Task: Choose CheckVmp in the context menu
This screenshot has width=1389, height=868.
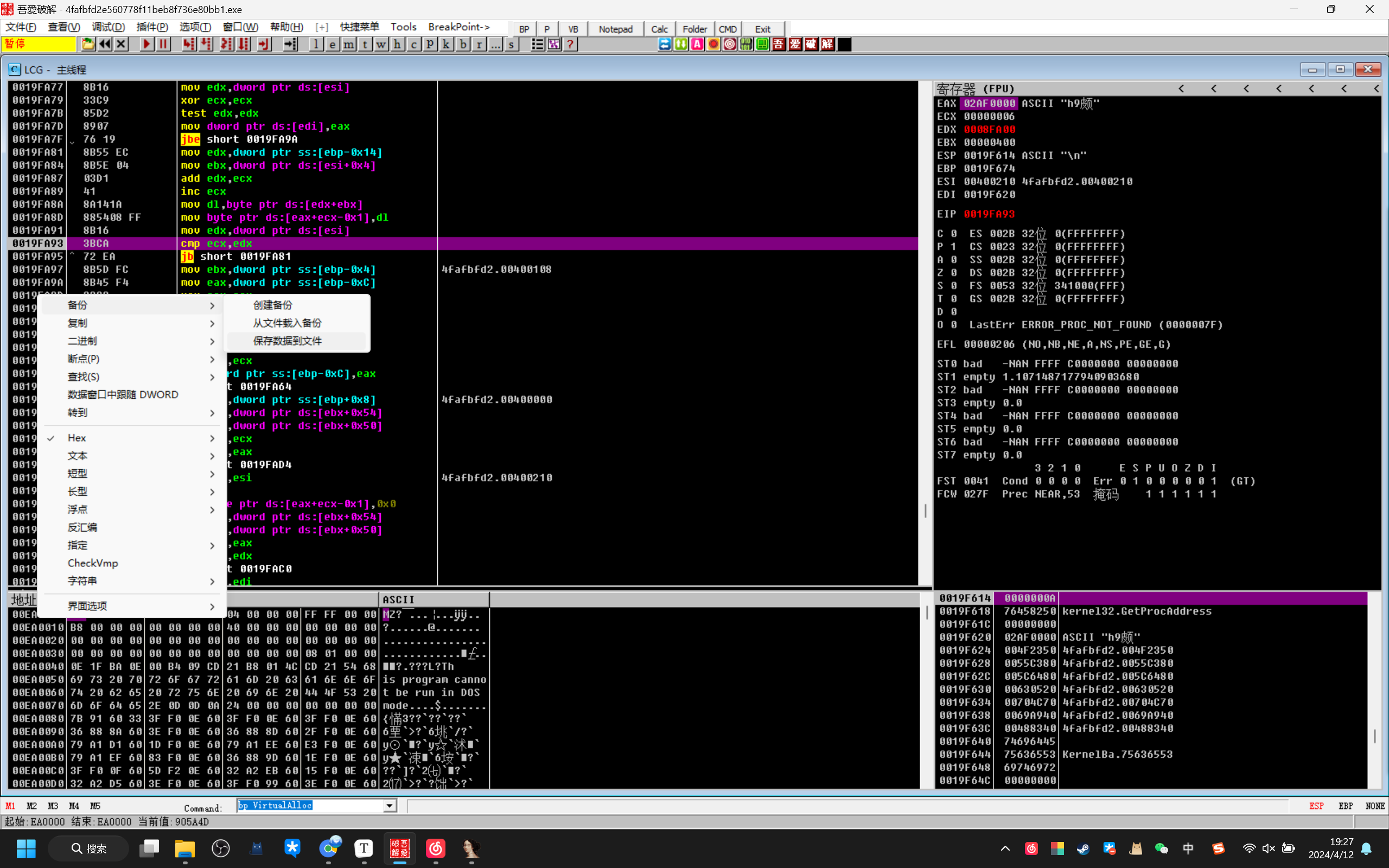Action: 131,563
